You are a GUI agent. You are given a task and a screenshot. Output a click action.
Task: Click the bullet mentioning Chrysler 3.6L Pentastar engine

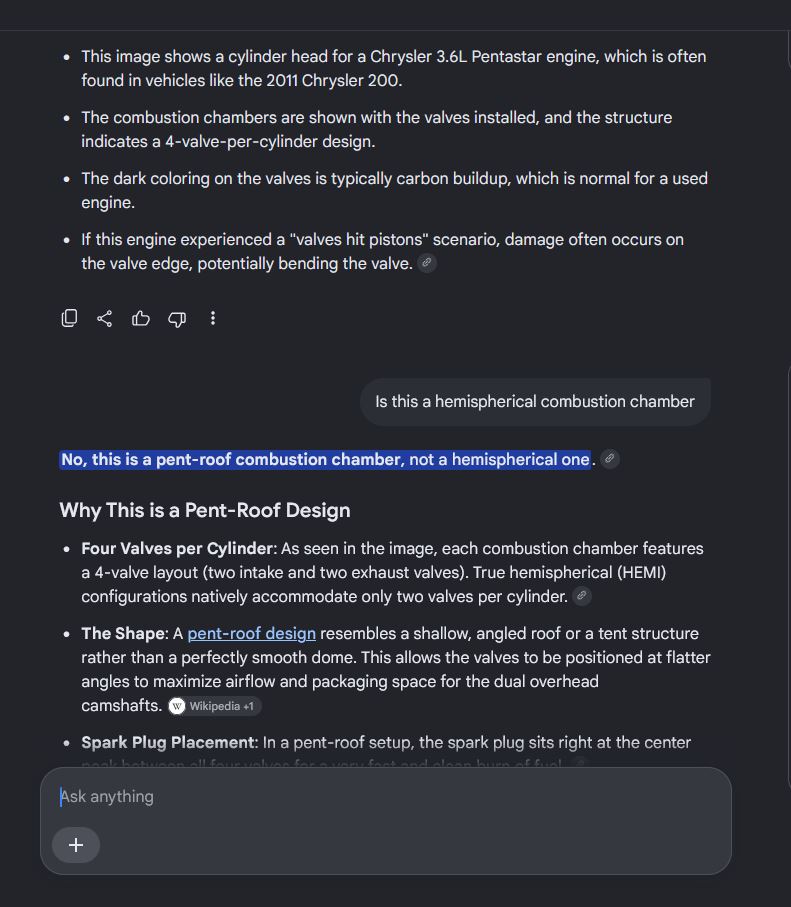click(393, 68)
